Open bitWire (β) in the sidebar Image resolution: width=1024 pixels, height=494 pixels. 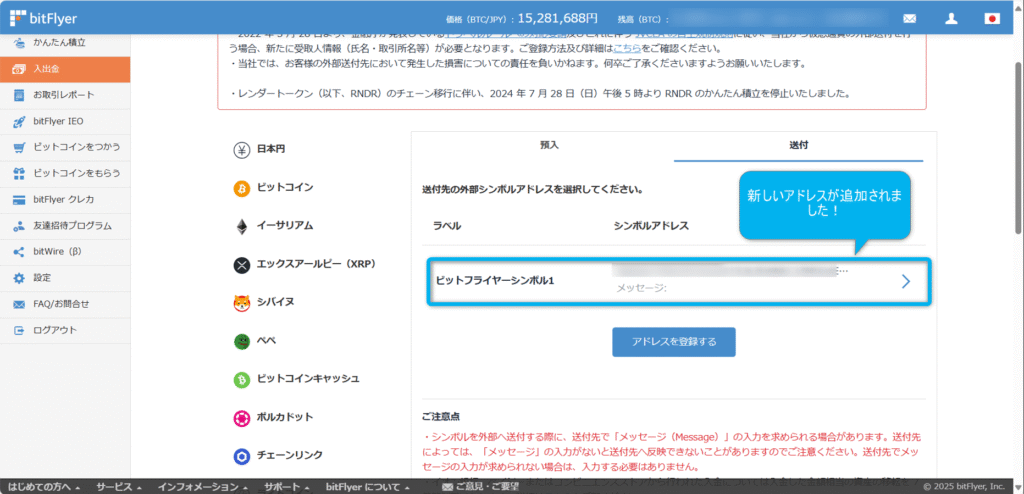tap(65, 252)
